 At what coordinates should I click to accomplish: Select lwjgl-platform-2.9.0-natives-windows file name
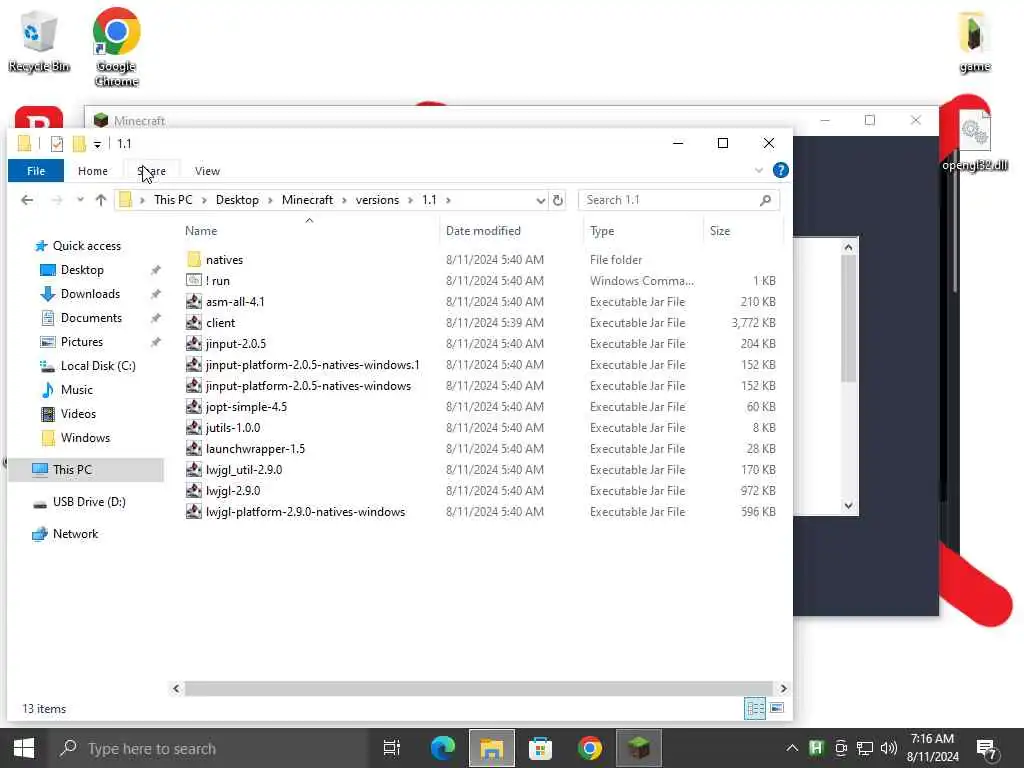click(305, 511)
